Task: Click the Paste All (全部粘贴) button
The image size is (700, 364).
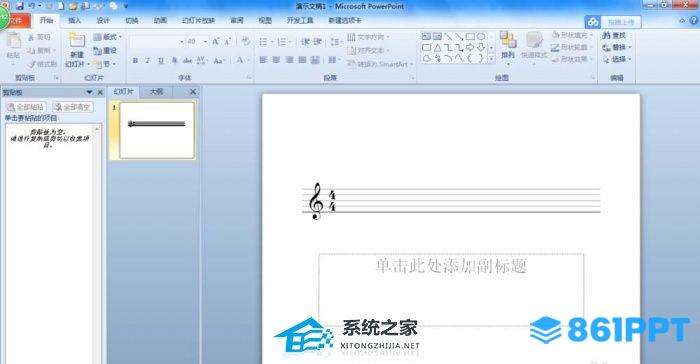Action: pyautogui.click(x=26, y=107)
